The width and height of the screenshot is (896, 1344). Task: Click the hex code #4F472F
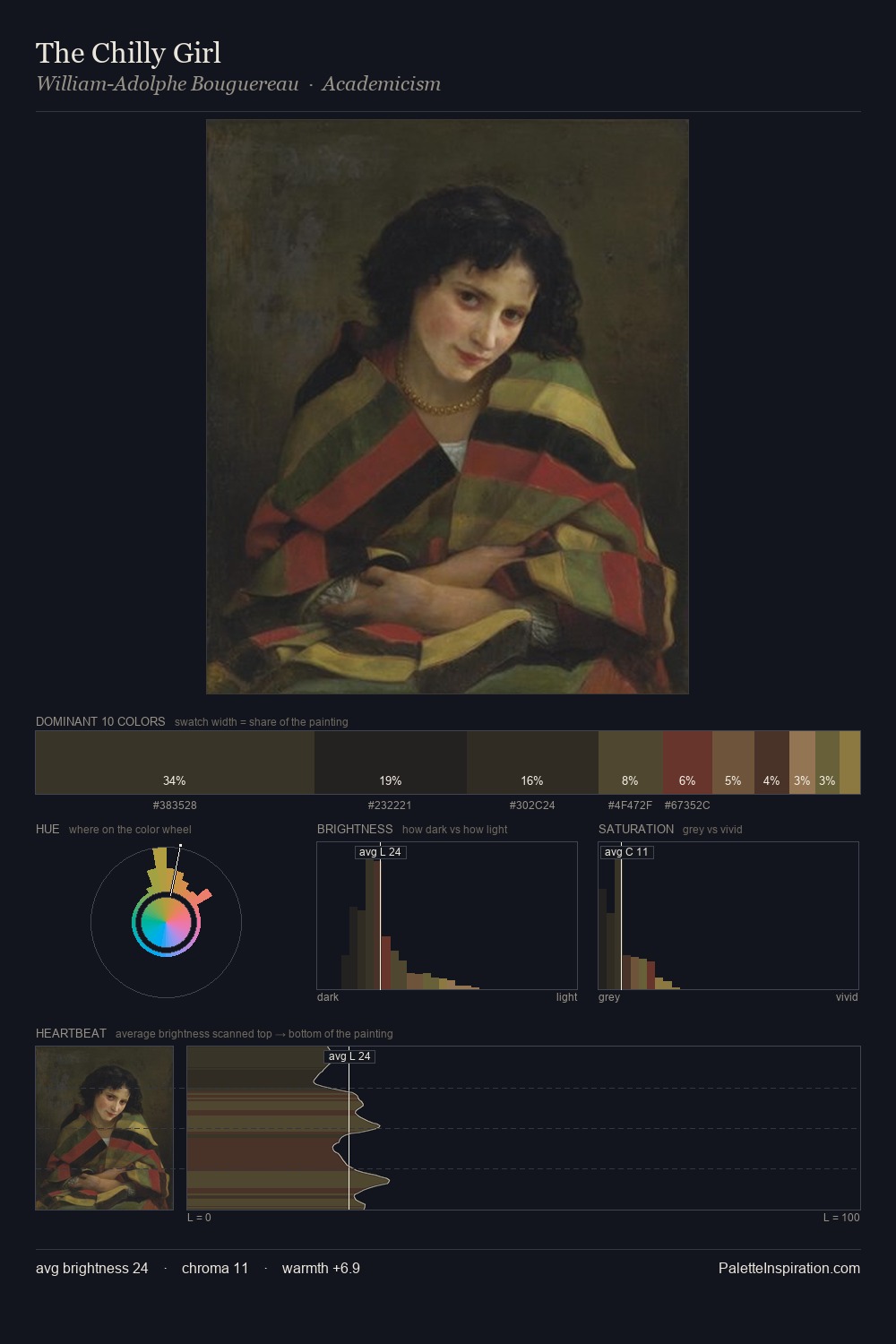coord(630,806)
